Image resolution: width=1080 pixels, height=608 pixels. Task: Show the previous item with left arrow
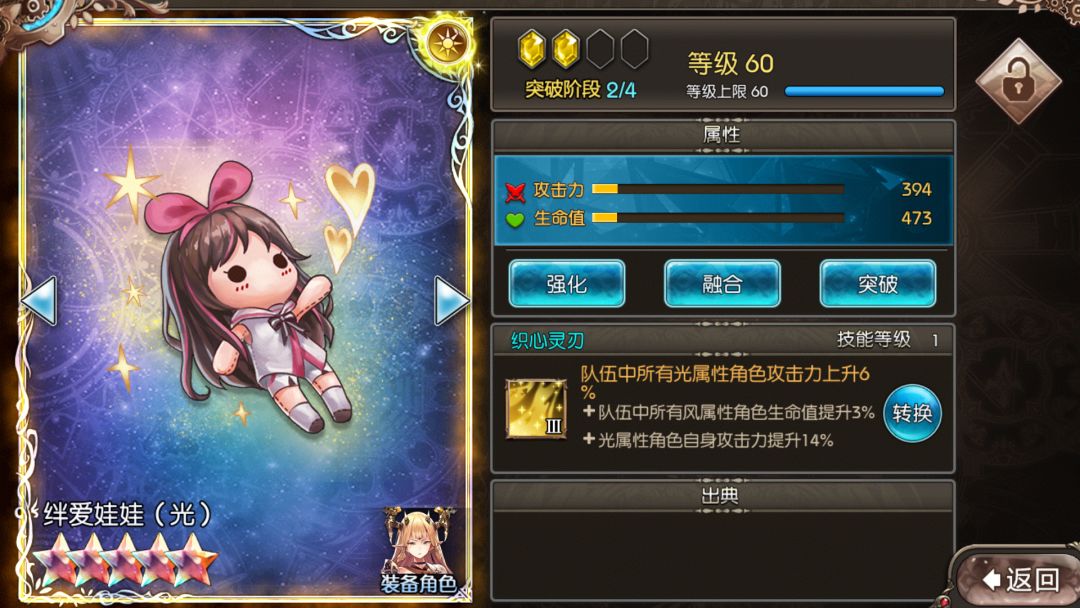point(39,300)
